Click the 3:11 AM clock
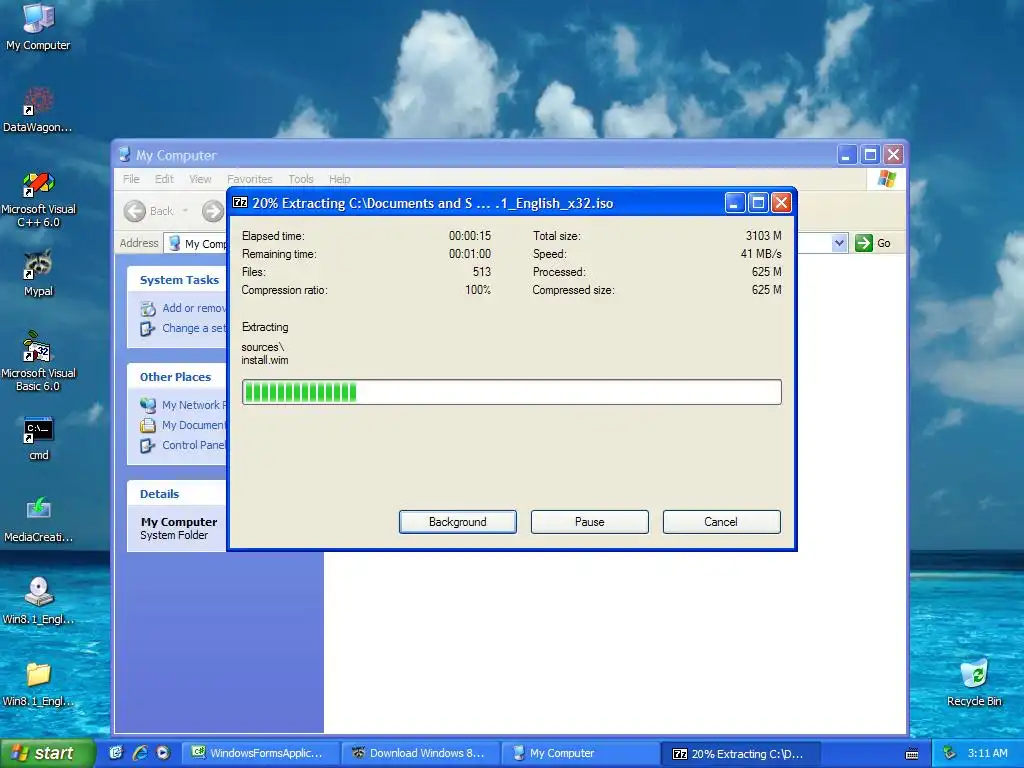The width and height of the screenshot is (1024, 768). click(987, 753)
